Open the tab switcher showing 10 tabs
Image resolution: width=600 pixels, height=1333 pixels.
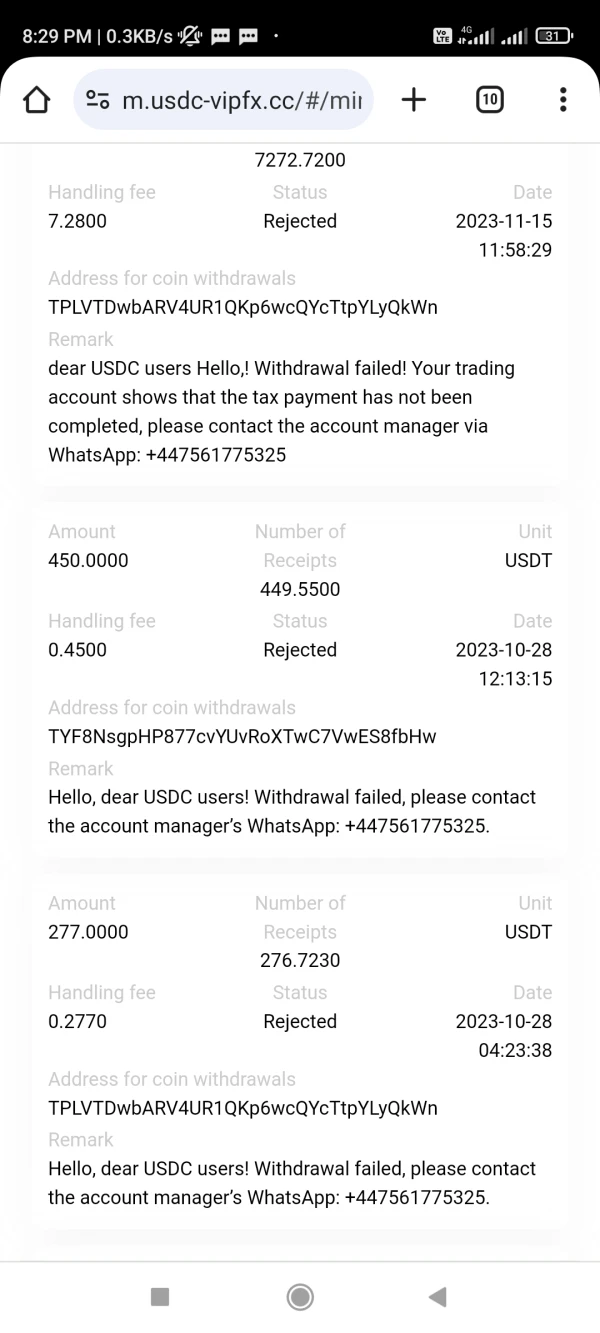pyautogui.click(x=489, y=99)
